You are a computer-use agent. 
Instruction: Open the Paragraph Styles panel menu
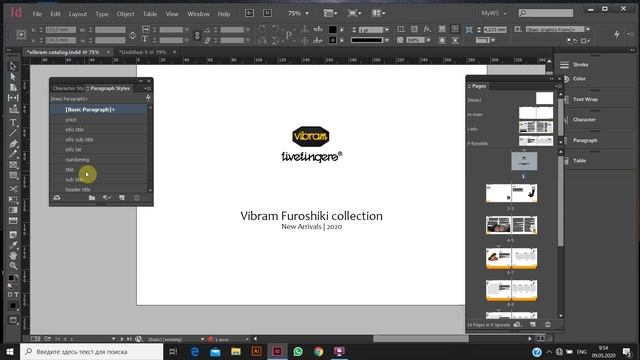click(x=147, y=88)
